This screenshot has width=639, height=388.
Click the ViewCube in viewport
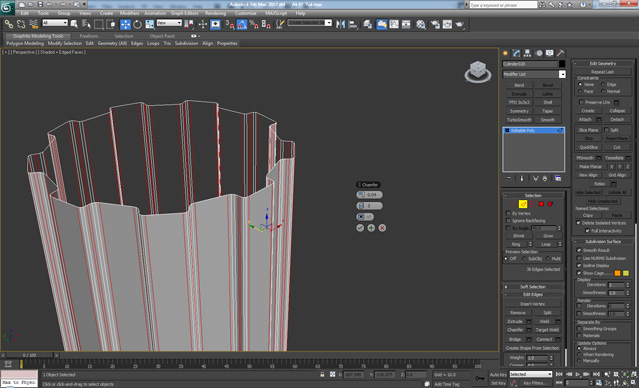click(478, 71)
